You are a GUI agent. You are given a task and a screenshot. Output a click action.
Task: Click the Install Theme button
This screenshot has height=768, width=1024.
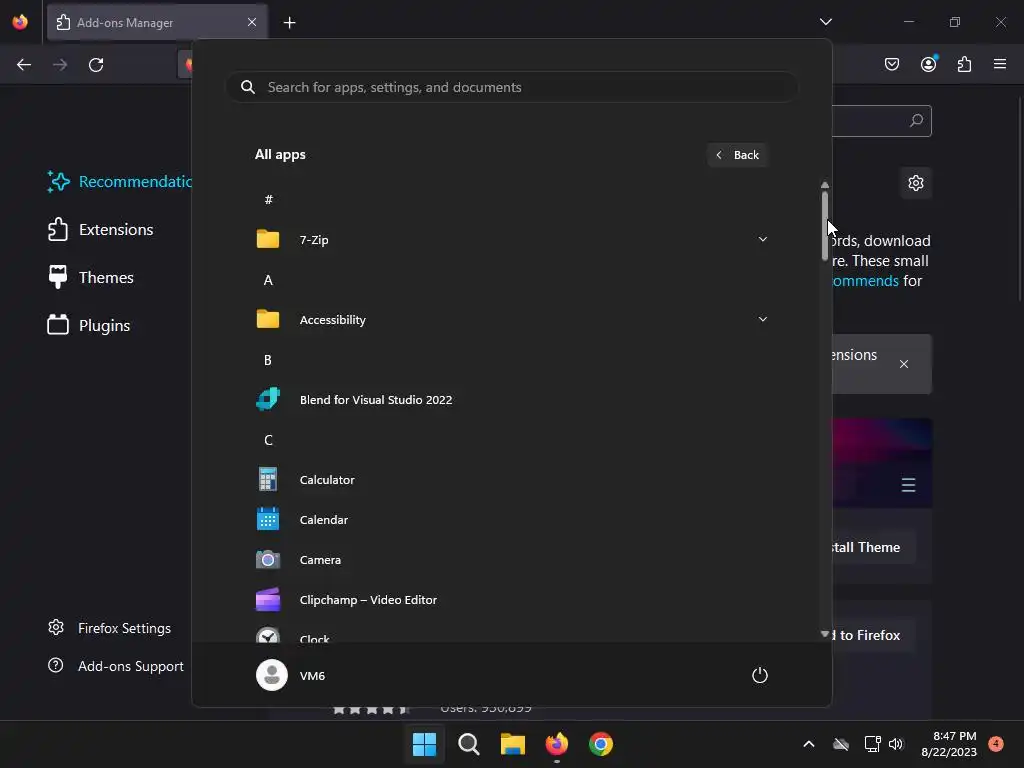(873, 547)
